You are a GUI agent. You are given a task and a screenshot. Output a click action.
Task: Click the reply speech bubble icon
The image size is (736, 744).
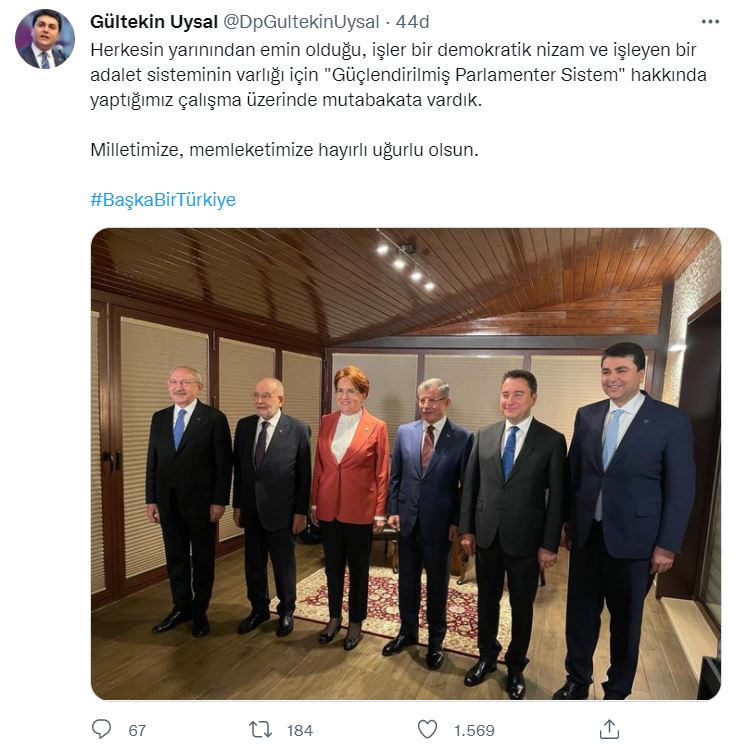click(x=101, y=729)
